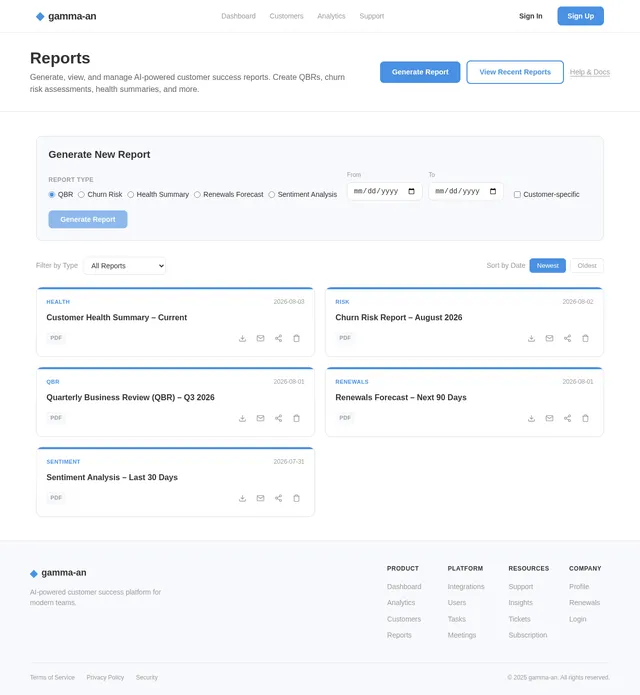Screen dimensions: 640x695
Task: Open Customers in the top navigation
Action: pos(286,16)
